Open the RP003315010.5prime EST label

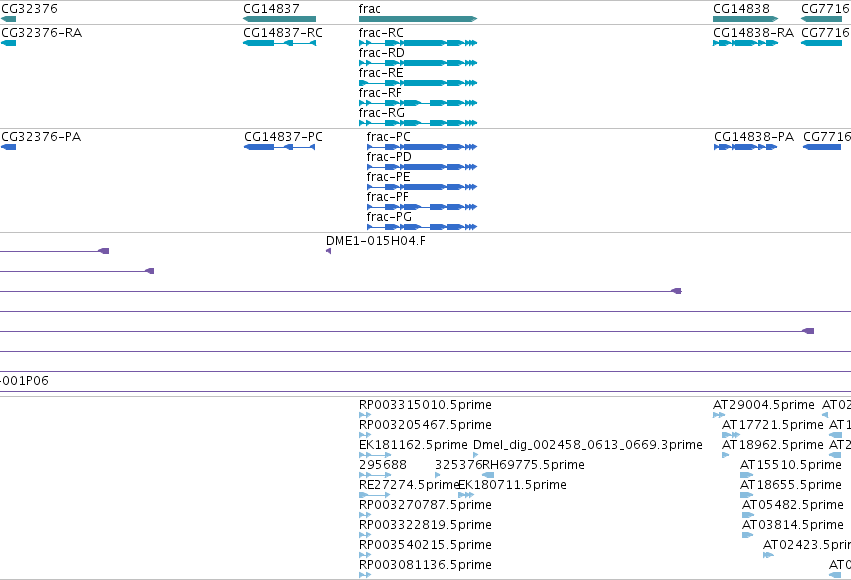pos(426,405)
